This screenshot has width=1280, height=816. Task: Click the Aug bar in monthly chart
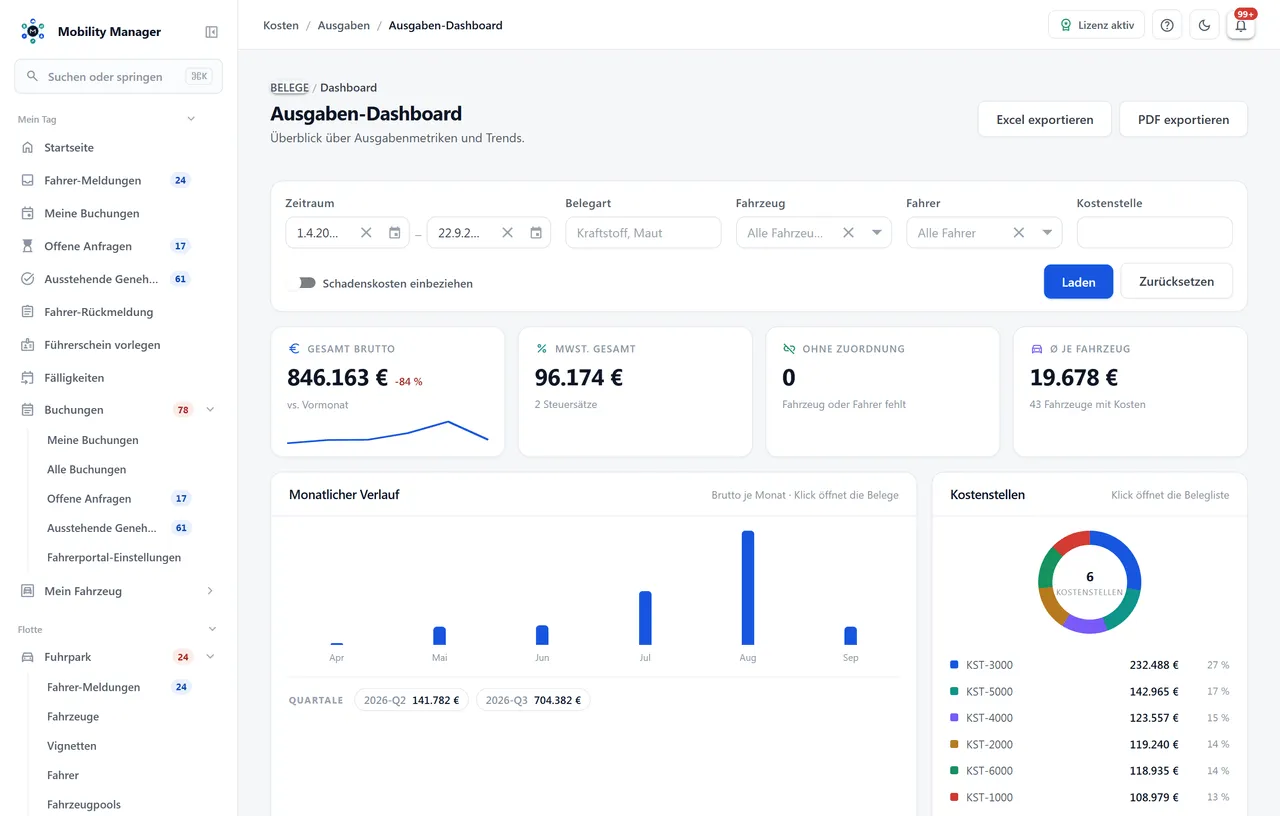point(748,588)
